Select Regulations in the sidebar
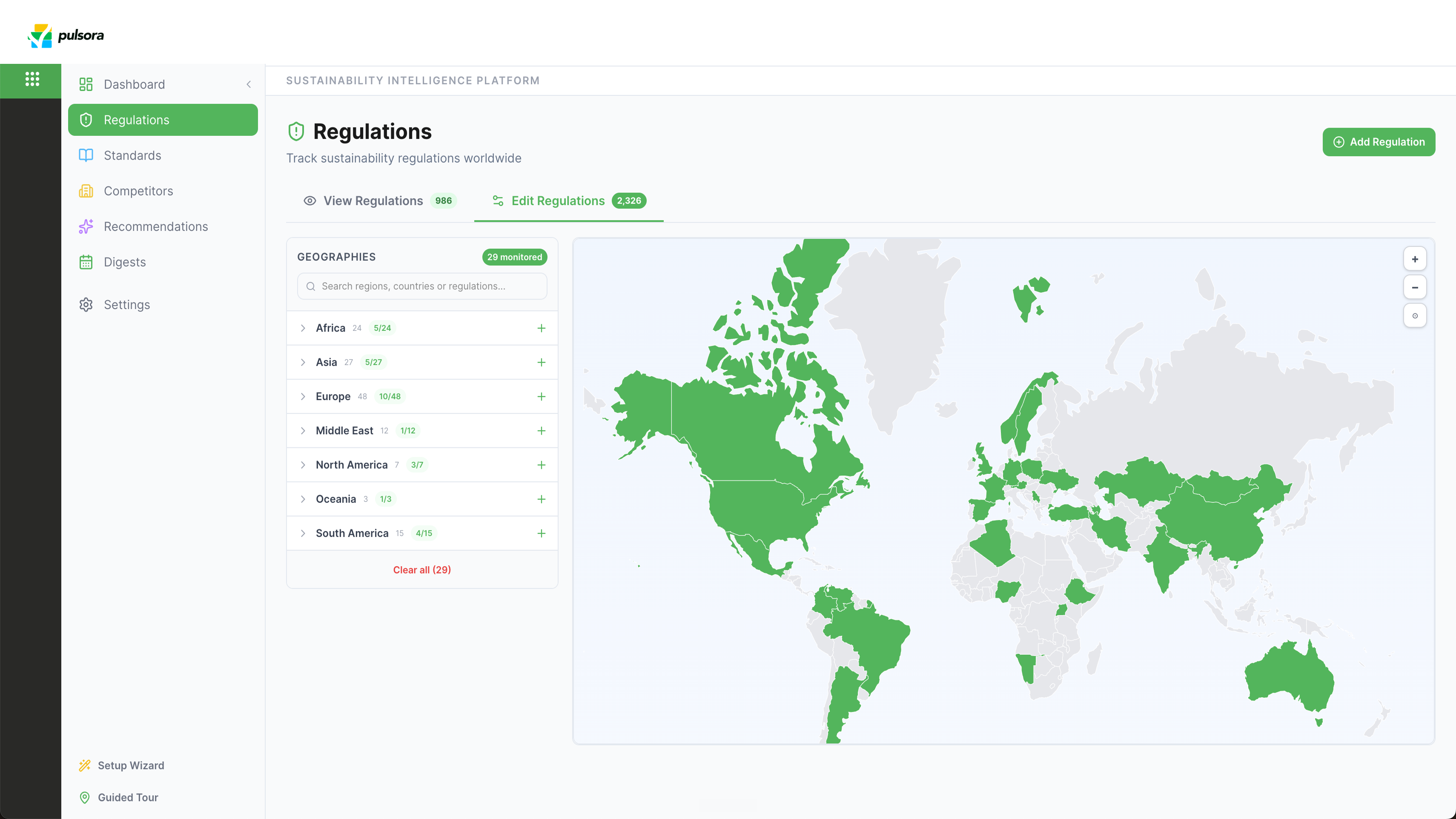 [163, 120]
